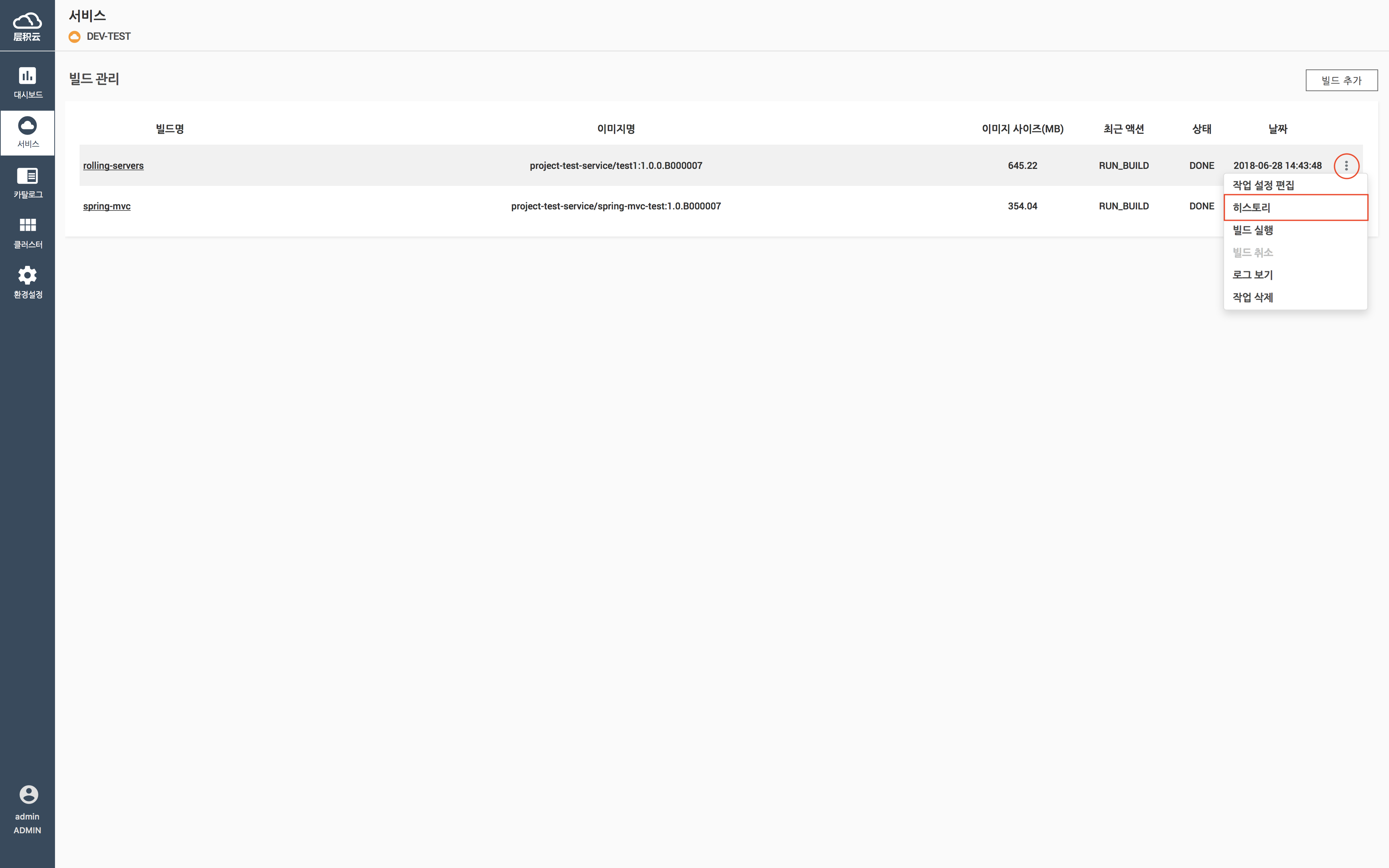Choose 로그 보기 in the context menu

click(1252, 275)
